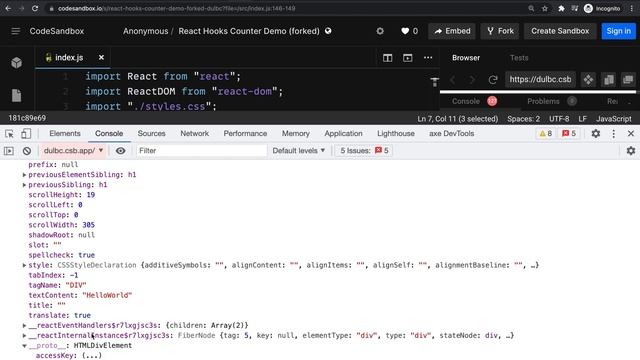Refresh the sandbox preview browser
Screen dimensions: 640x360
tap(493, 80)
